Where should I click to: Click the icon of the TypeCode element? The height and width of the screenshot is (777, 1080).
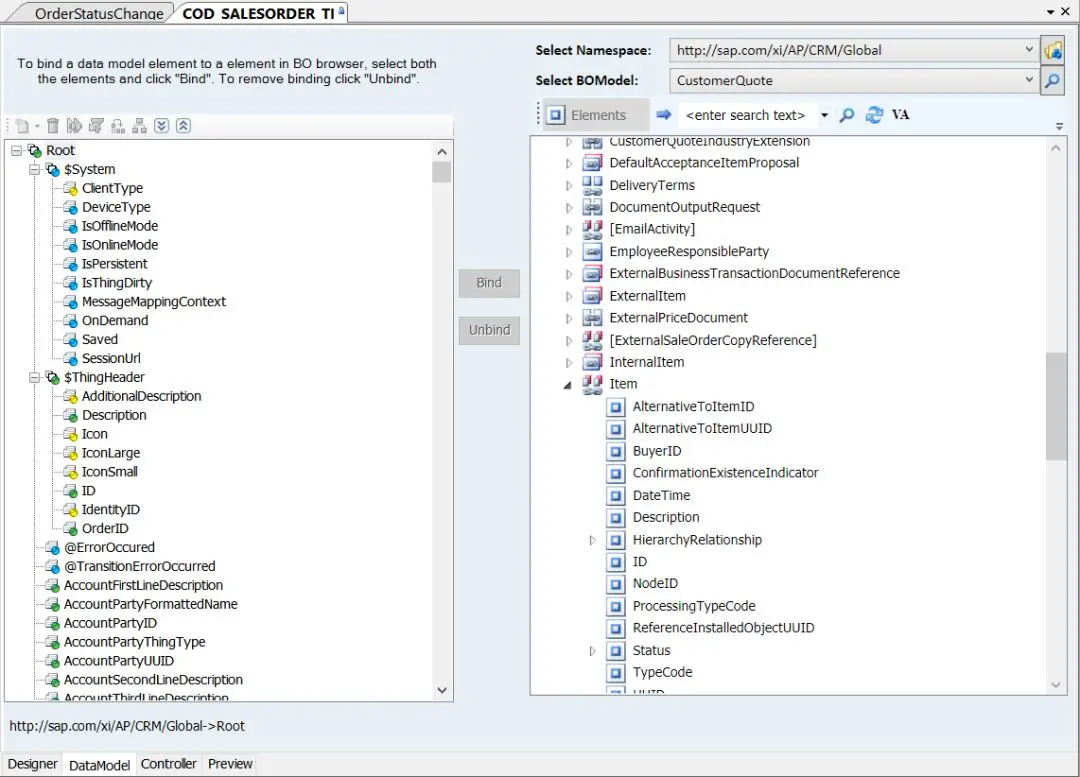pos(615,673)
